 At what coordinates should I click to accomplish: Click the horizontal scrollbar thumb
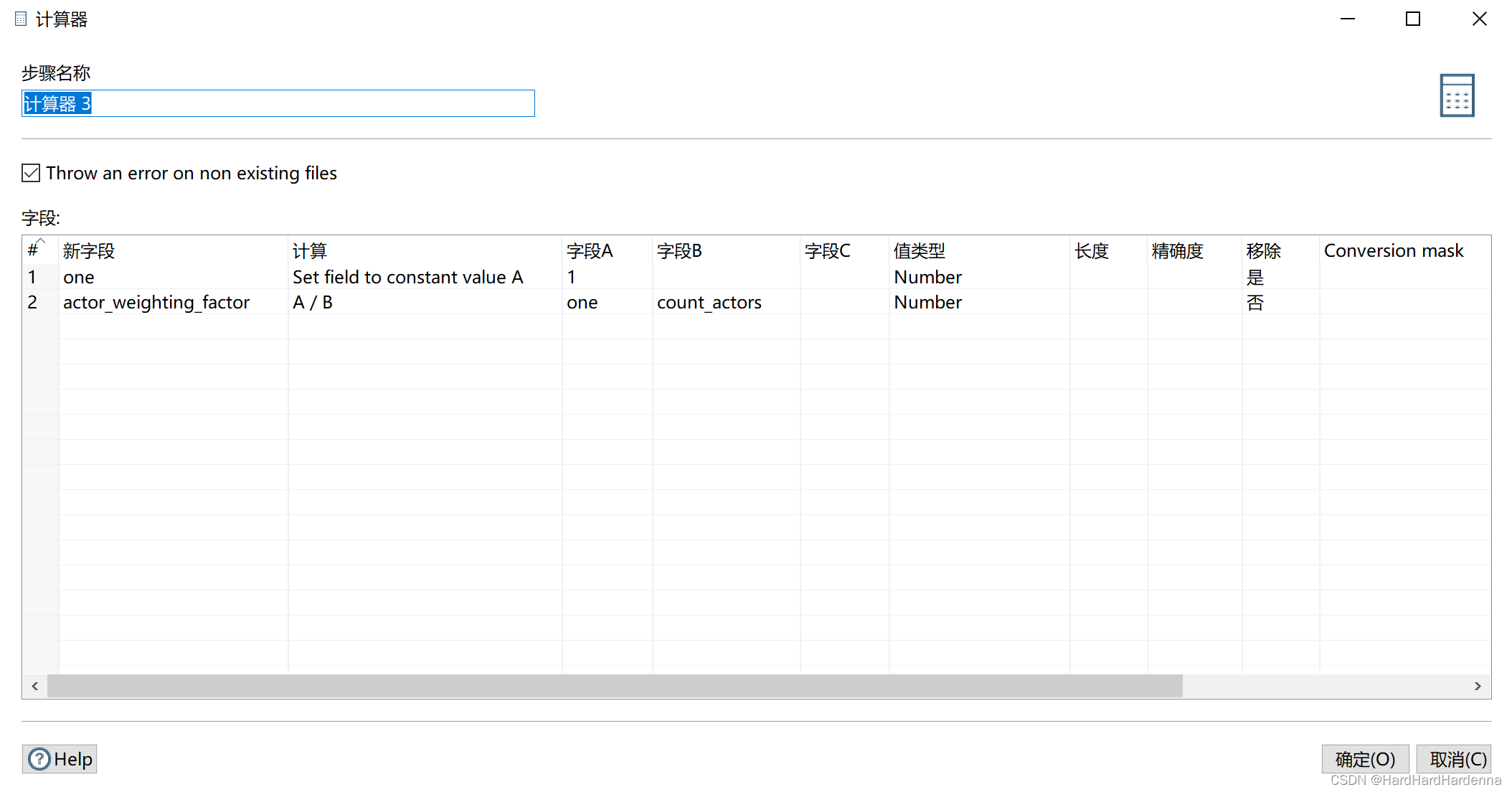click(615, 687)
